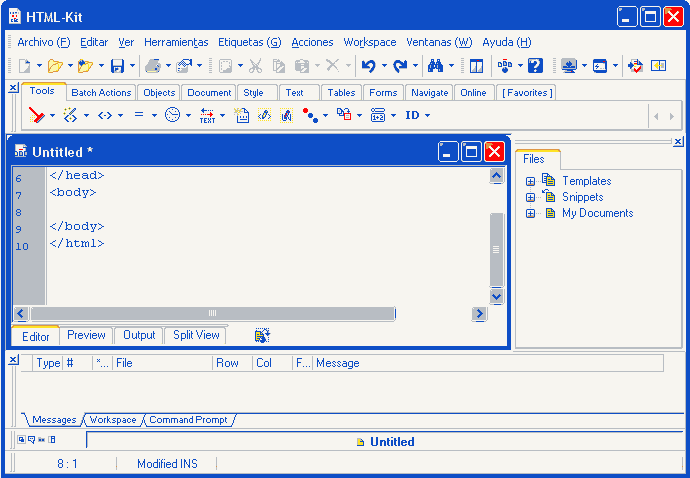Cut selection with the scissors icon
The height and width of the screenshot is (478, 690).
tap(255, 66)
